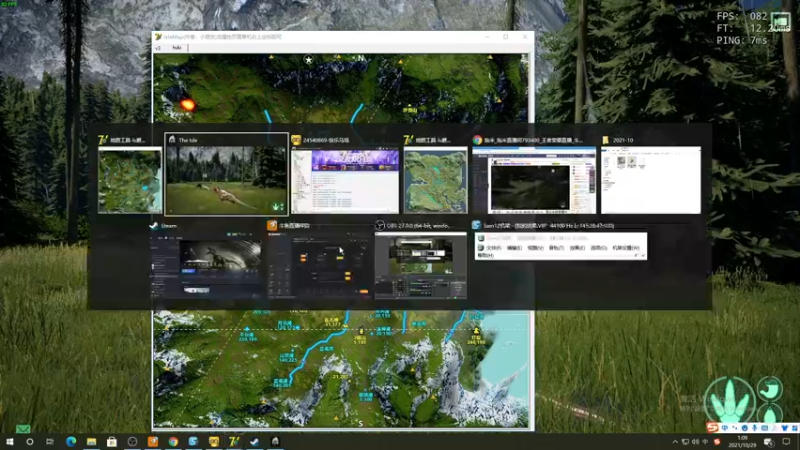Open the Sogou toolbar soft keyboard
The image size is (800, 450).
tap(765, 428)
